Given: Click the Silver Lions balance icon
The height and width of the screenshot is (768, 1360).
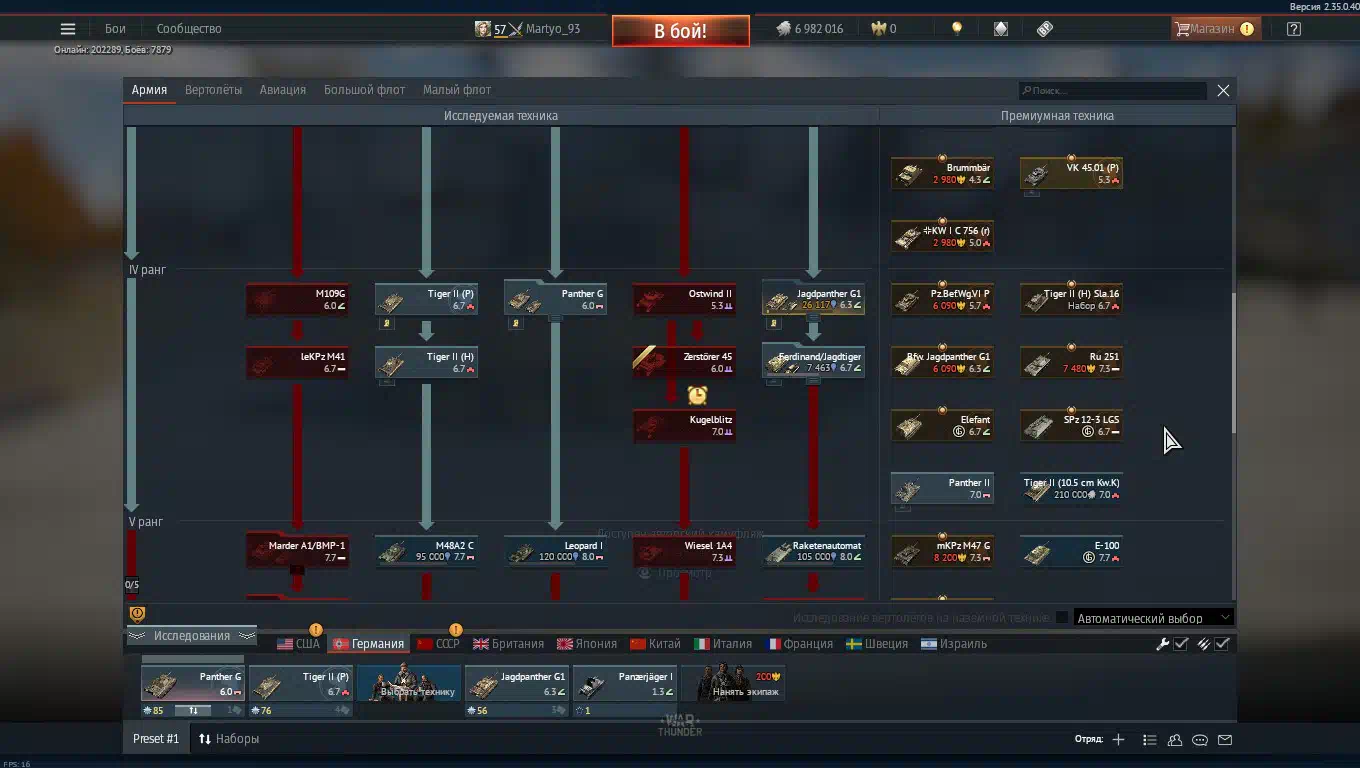Looking at the screenshot, I should [x=784, y=29].
